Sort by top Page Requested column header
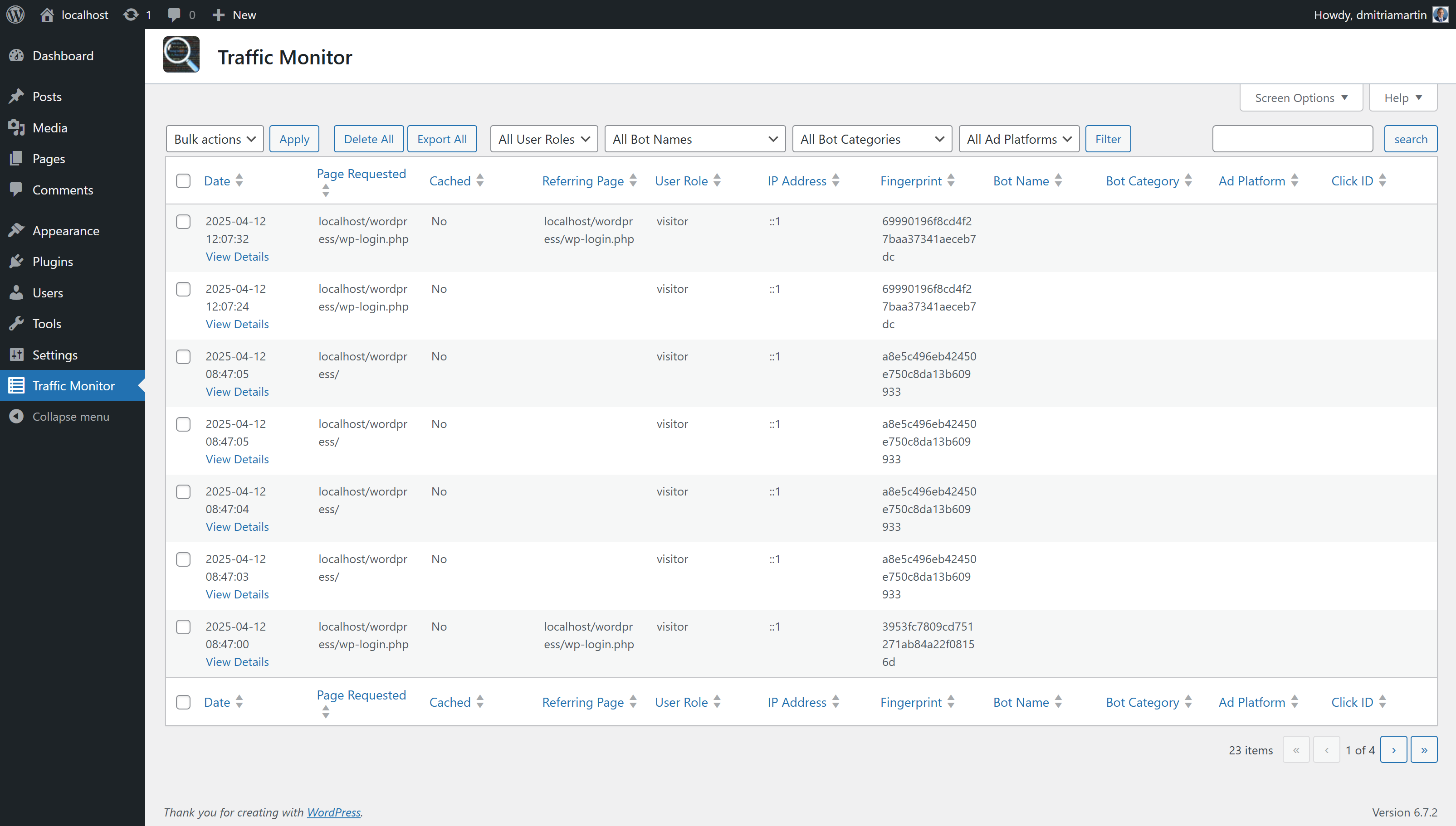 pyautogui.click(x=362, y=174)
